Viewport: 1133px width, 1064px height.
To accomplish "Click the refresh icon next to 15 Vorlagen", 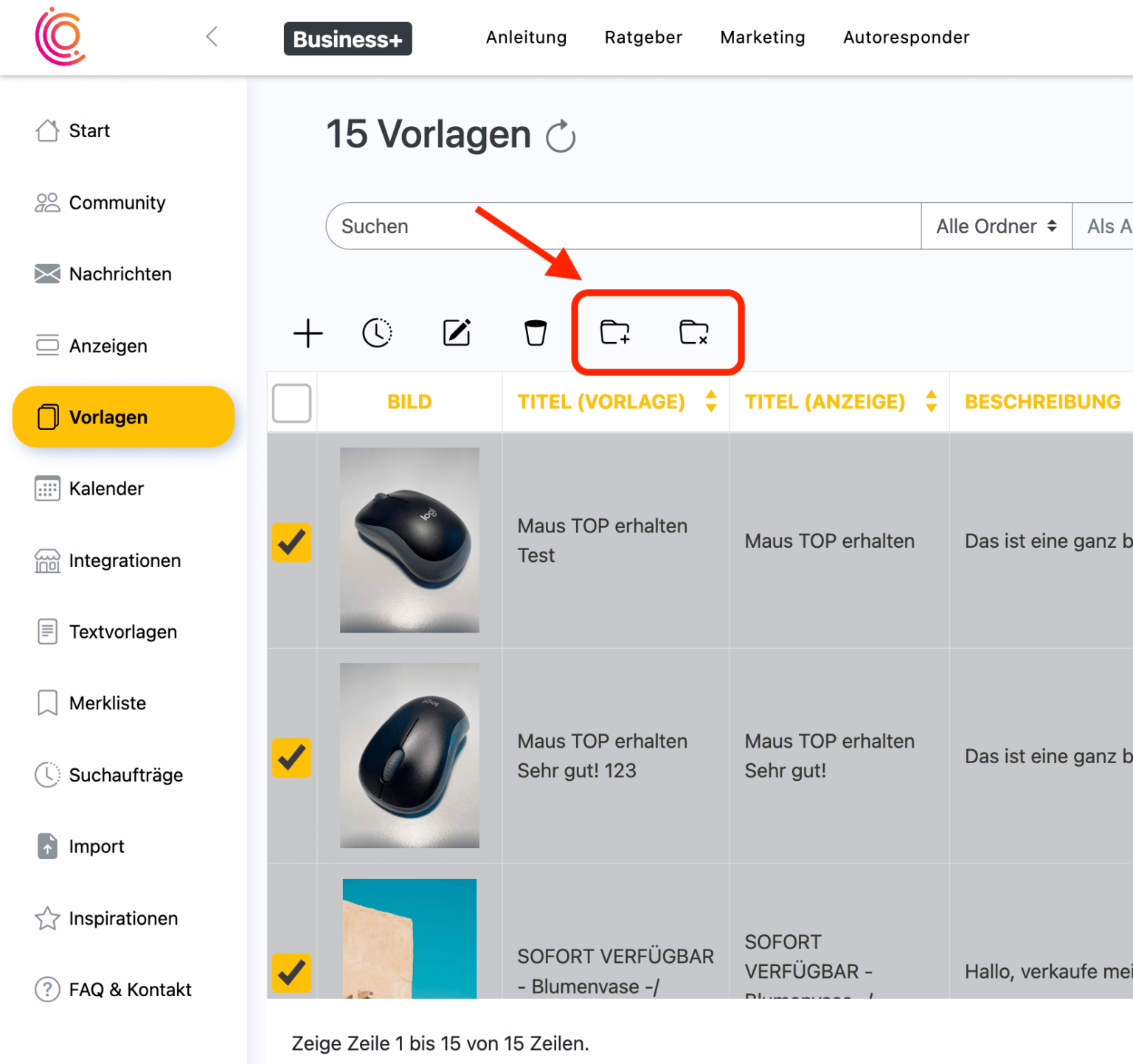I will [x=561, y=136].
